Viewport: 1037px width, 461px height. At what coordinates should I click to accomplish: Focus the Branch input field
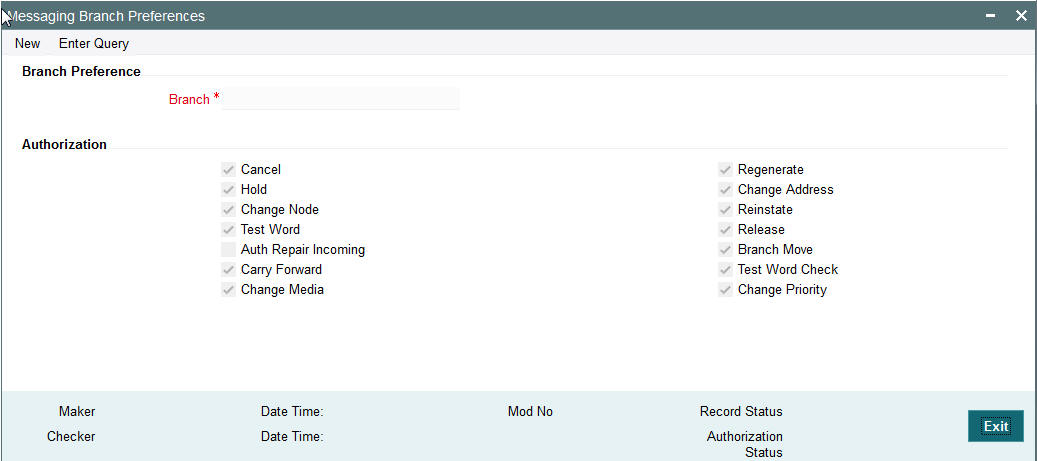click(x=340, y=99)
